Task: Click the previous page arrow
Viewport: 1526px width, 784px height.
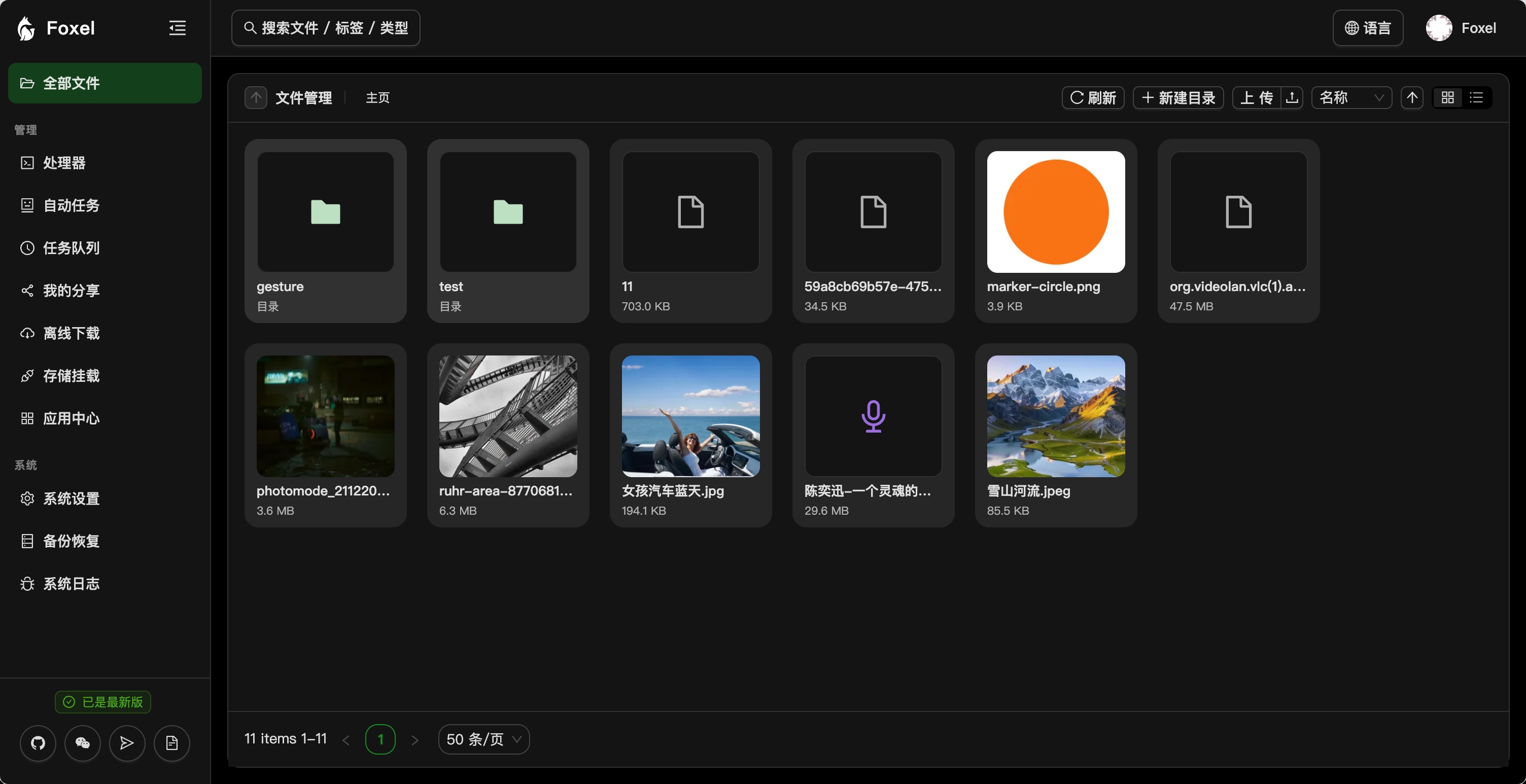Action: point(346,740)
